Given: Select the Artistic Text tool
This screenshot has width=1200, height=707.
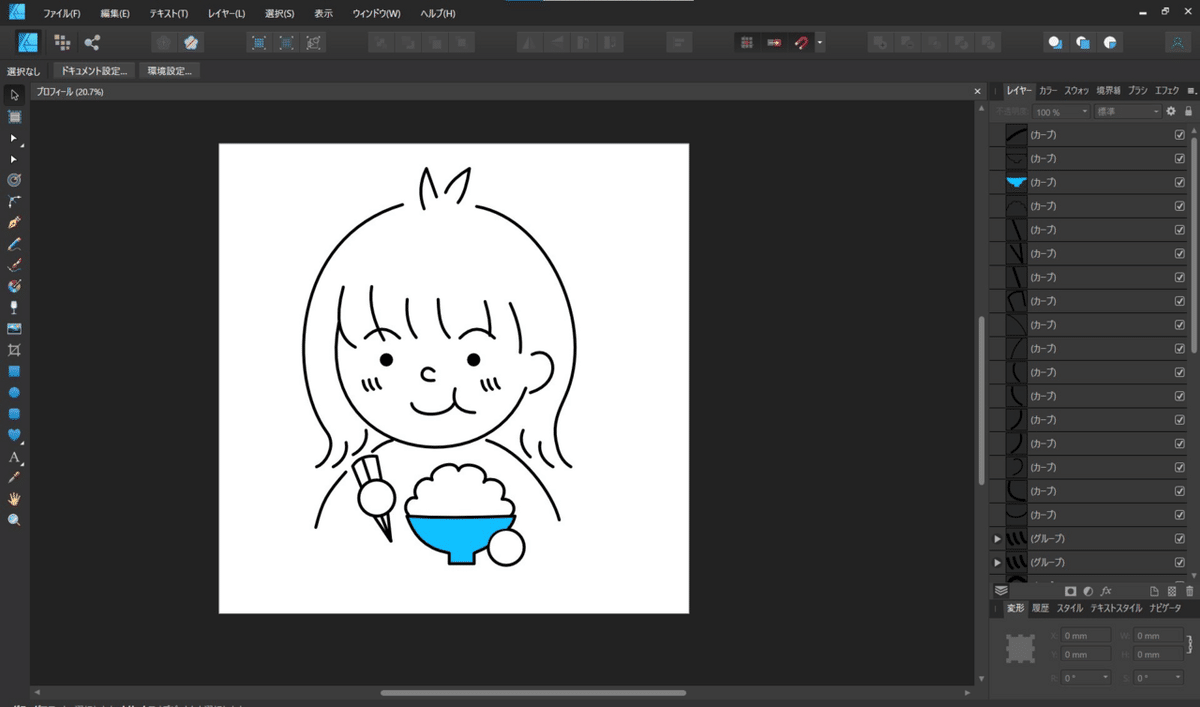Looking at the screenshot, I should [14, 457].
